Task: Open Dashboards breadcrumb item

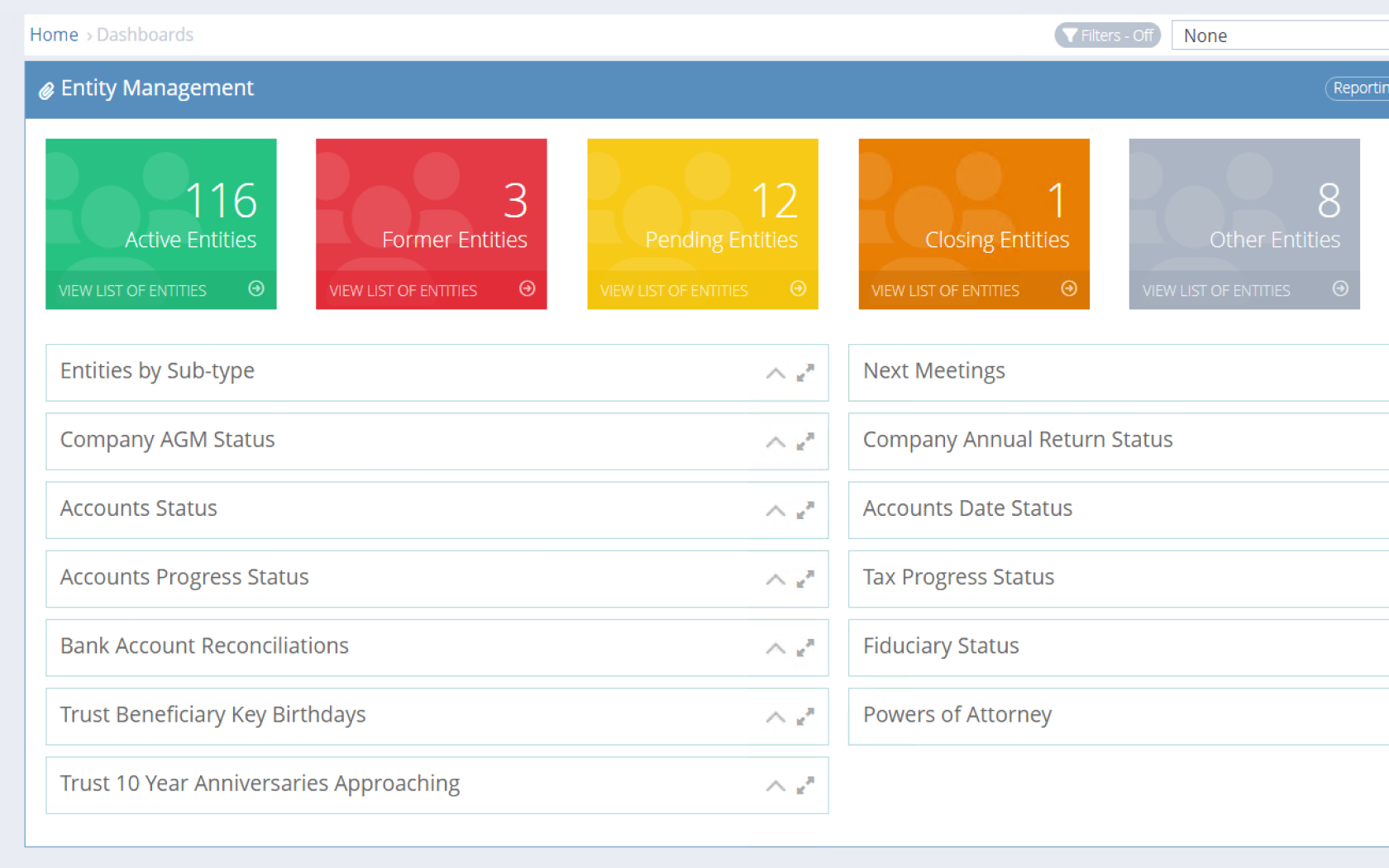Action: click(145, 35)
